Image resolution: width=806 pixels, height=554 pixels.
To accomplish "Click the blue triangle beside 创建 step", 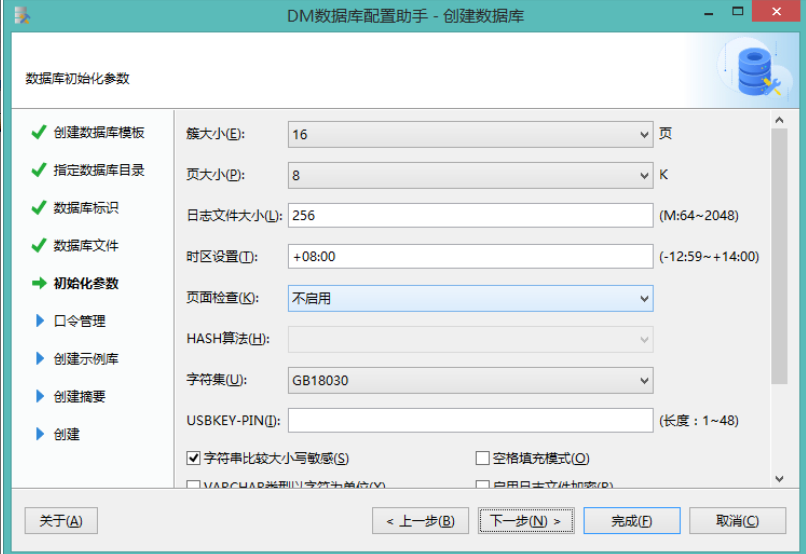I will pos(40,434).
